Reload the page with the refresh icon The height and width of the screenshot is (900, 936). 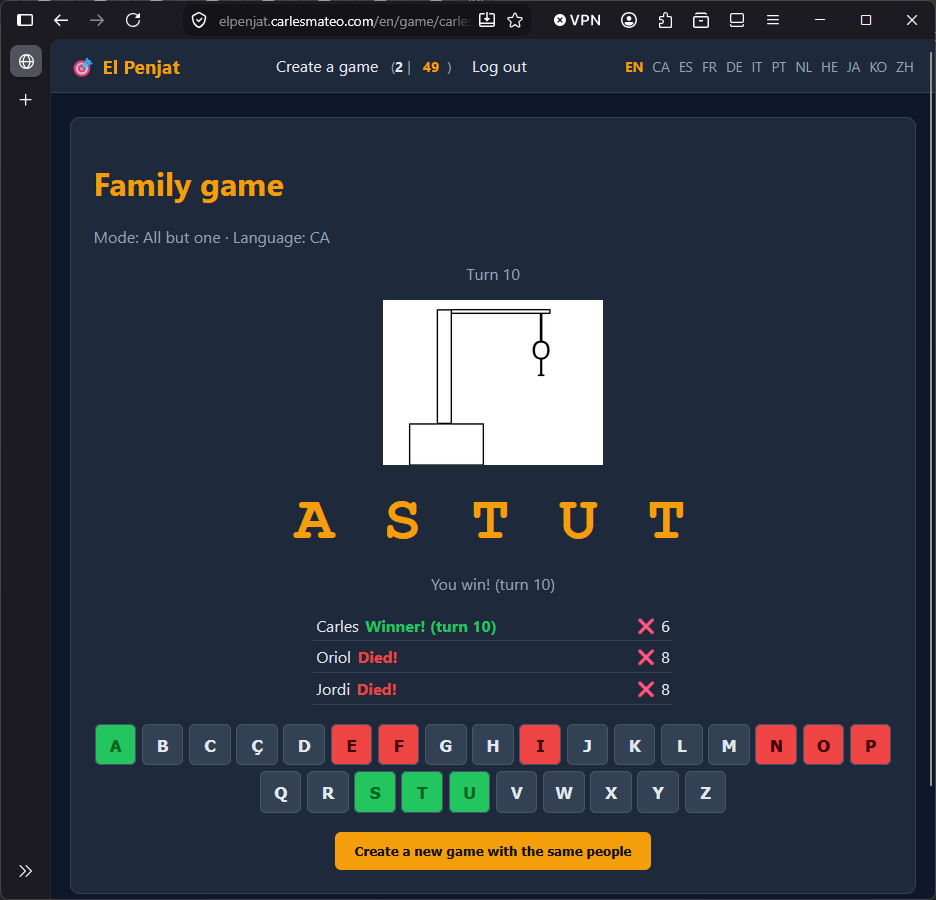133,20
